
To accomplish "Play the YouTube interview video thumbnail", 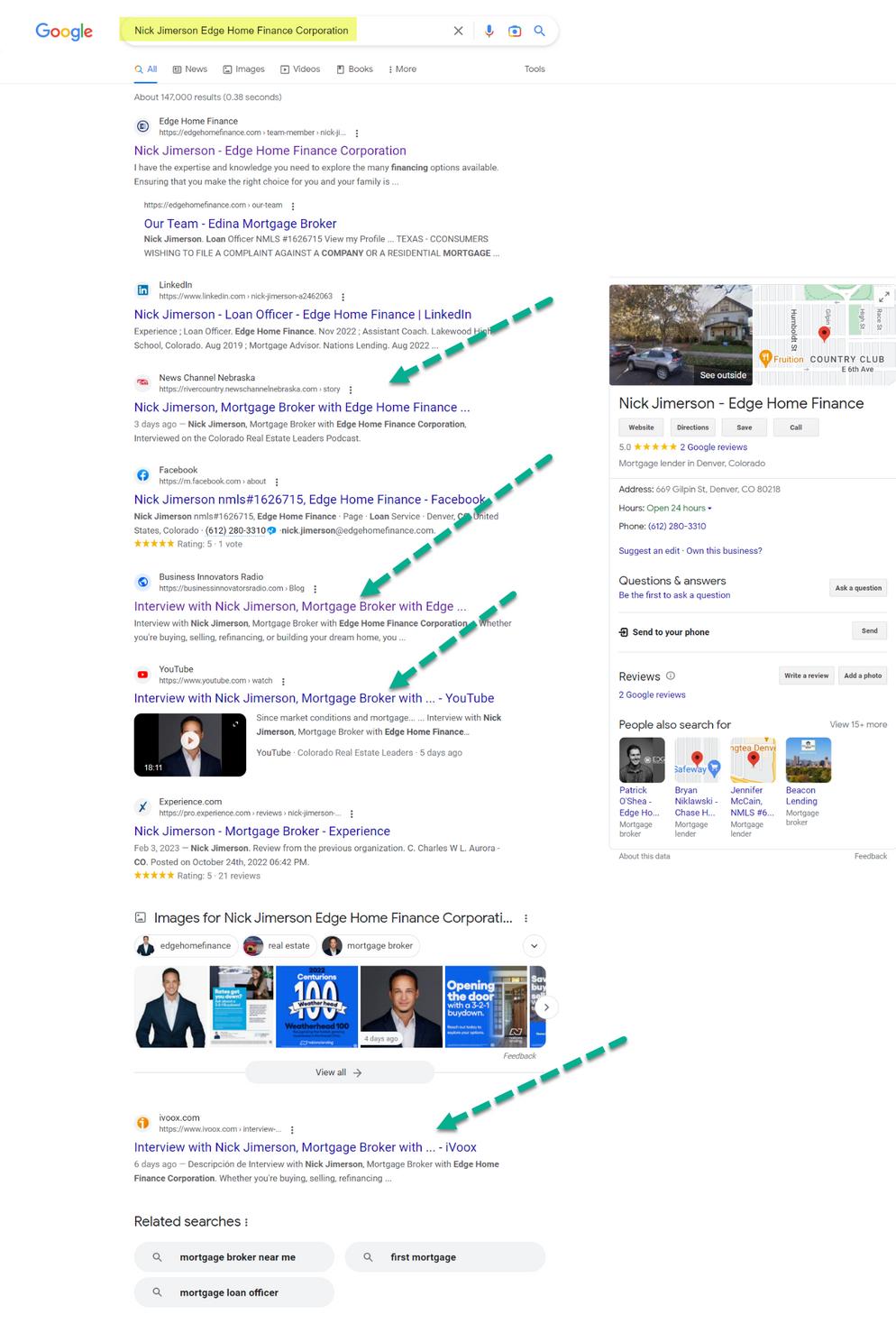I will pyautogui.click(x=190, y=744).
